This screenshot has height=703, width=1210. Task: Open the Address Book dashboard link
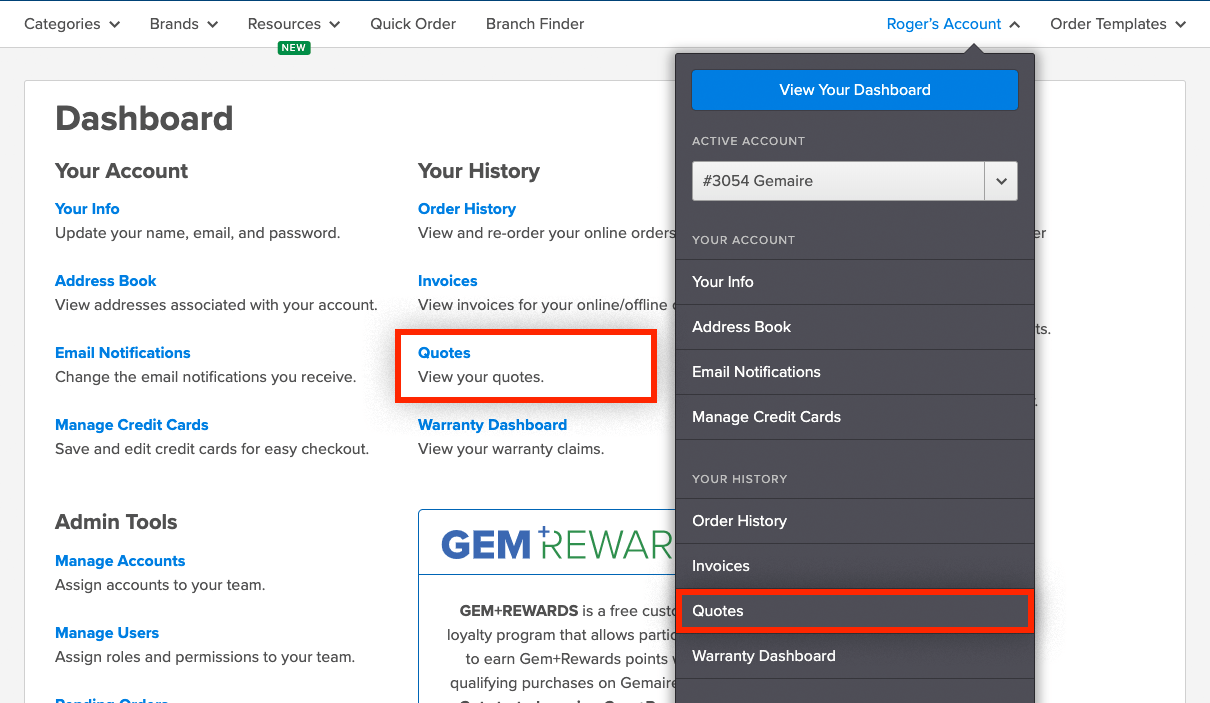coord(106,281)
